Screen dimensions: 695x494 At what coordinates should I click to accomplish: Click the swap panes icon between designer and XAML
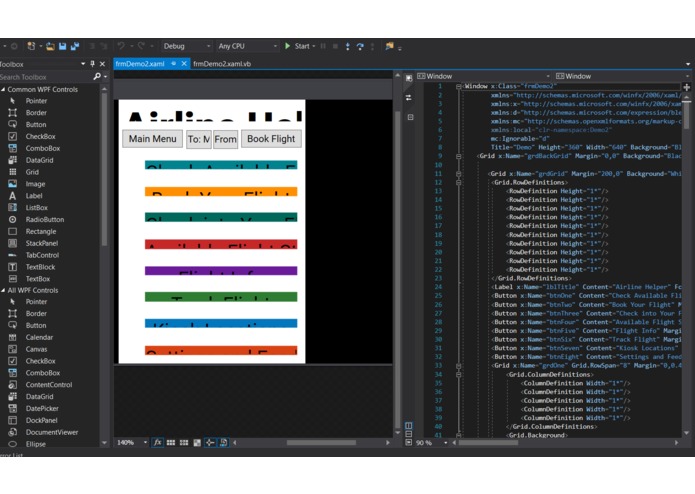pos(409,97)
